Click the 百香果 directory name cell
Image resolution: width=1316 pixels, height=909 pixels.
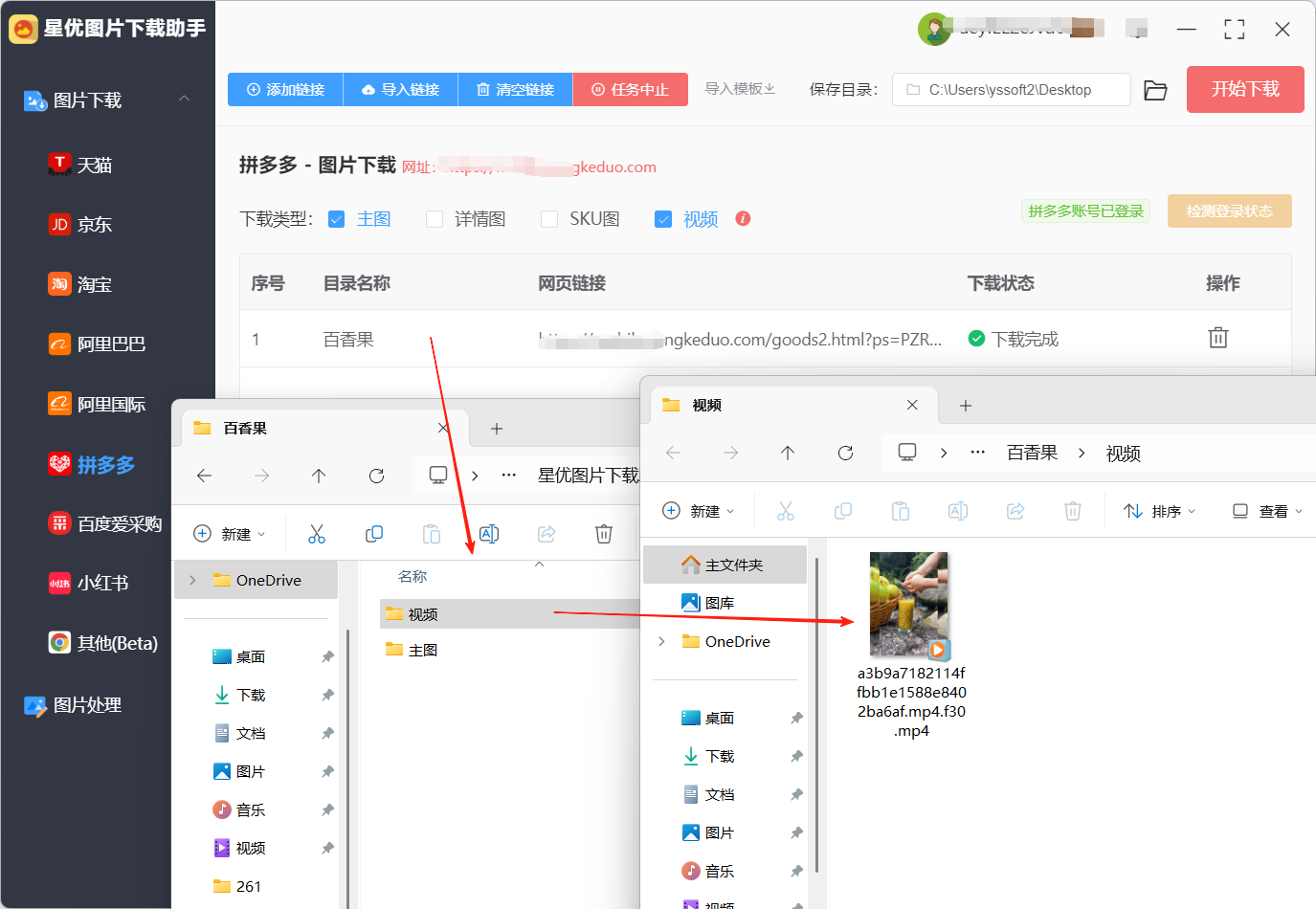(x=348, y=339)
